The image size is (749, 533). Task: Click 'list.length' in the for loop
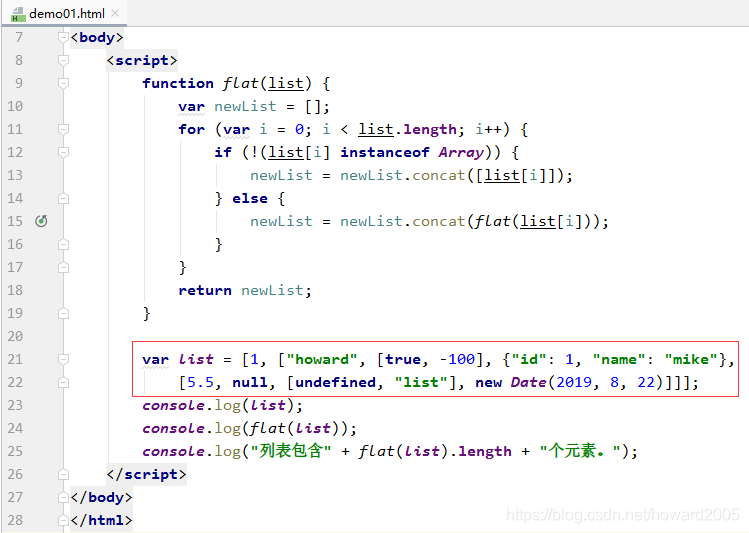(x=407, y=129)
